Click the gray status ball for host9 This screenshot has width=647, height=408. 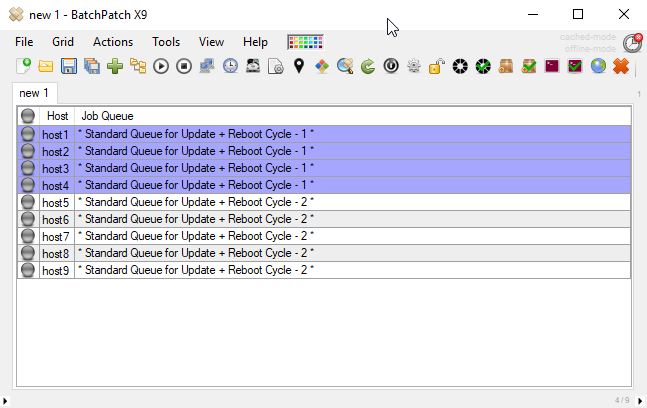(x=28, y=270)
